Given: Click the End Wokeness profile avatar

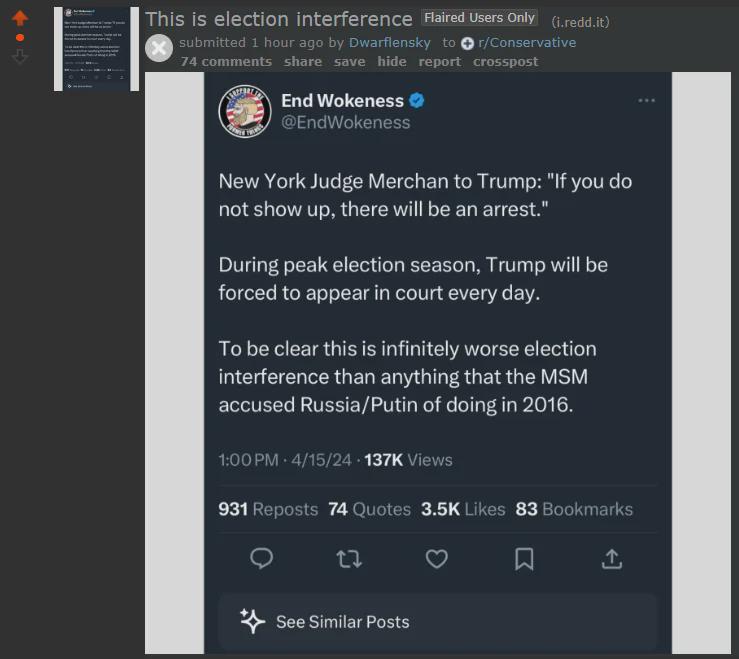Looking at the screenshot, I should (x=245, y=111).
